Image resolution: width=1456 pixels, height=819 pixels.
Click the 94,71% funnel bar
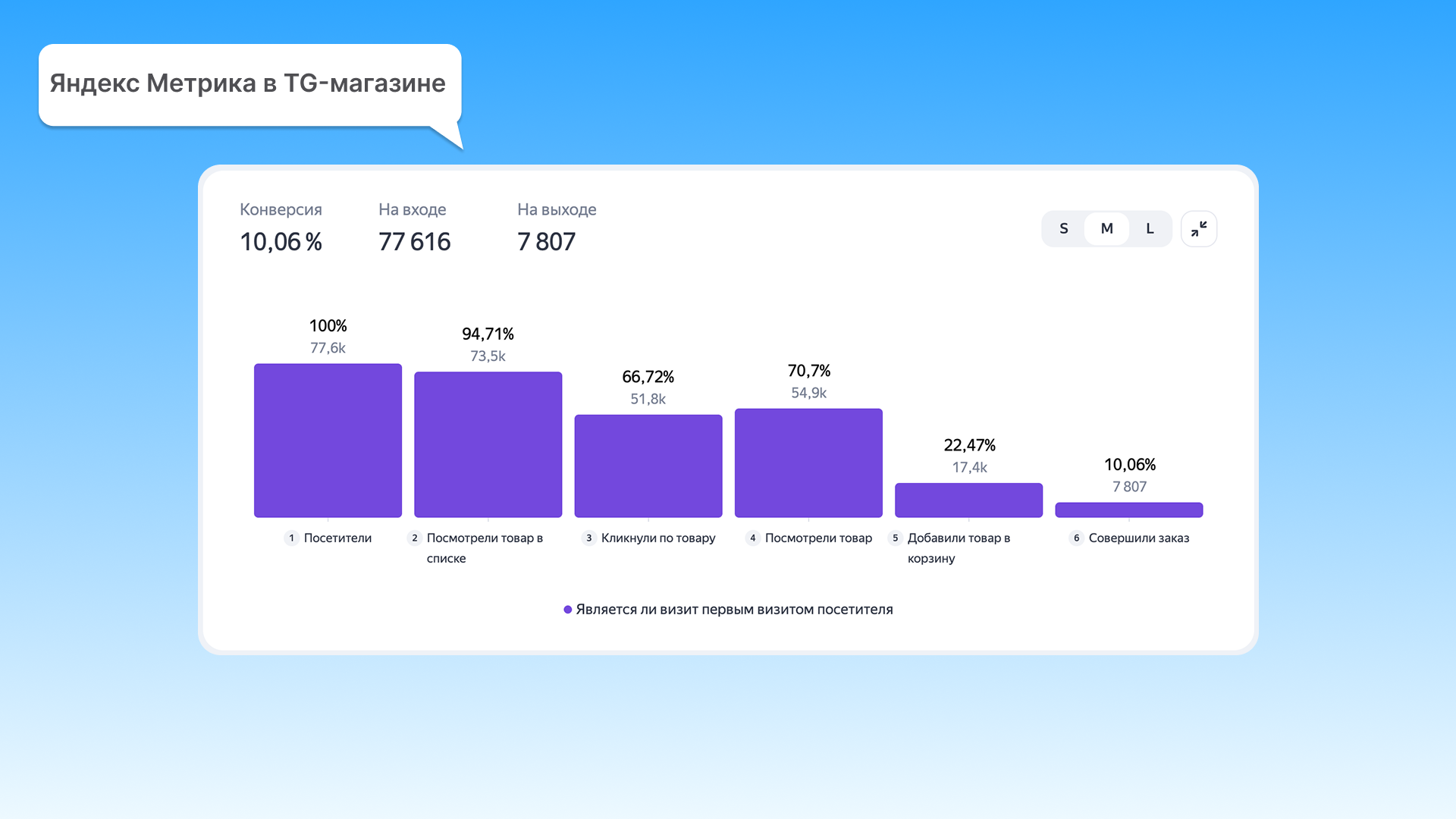tap(488, 444)
